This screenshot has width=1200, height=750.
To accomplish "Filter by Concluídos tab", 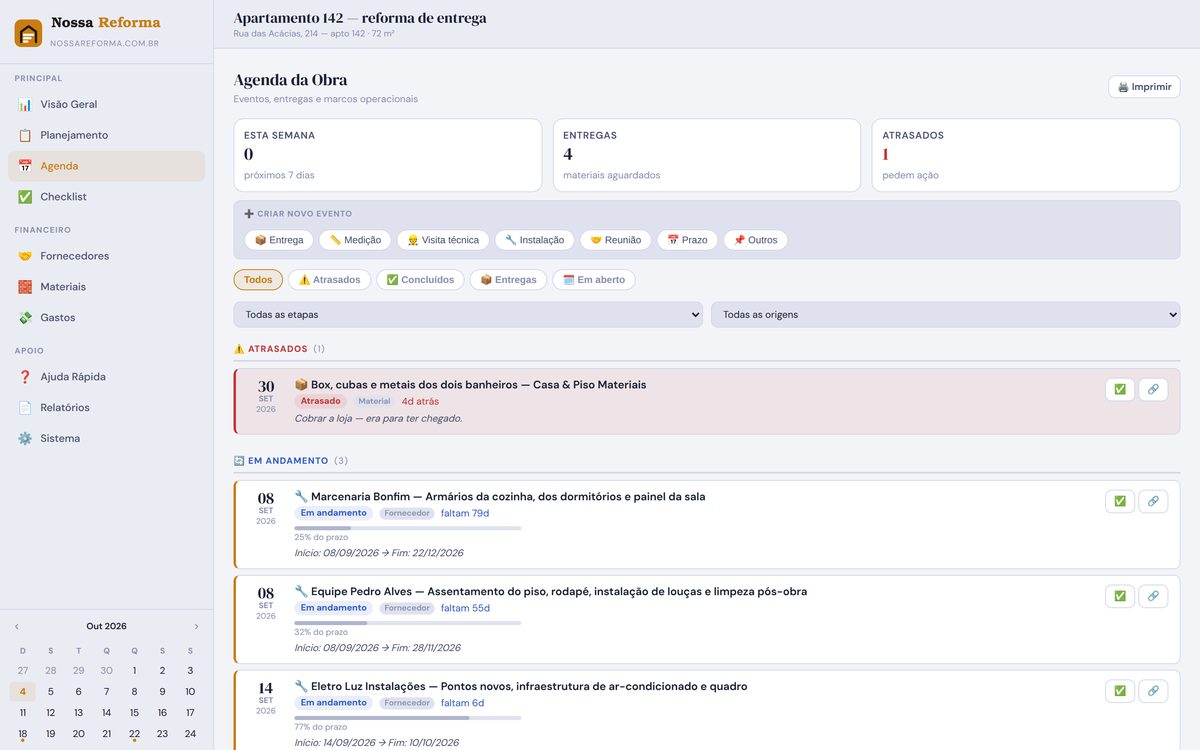I will click(420, 280).
